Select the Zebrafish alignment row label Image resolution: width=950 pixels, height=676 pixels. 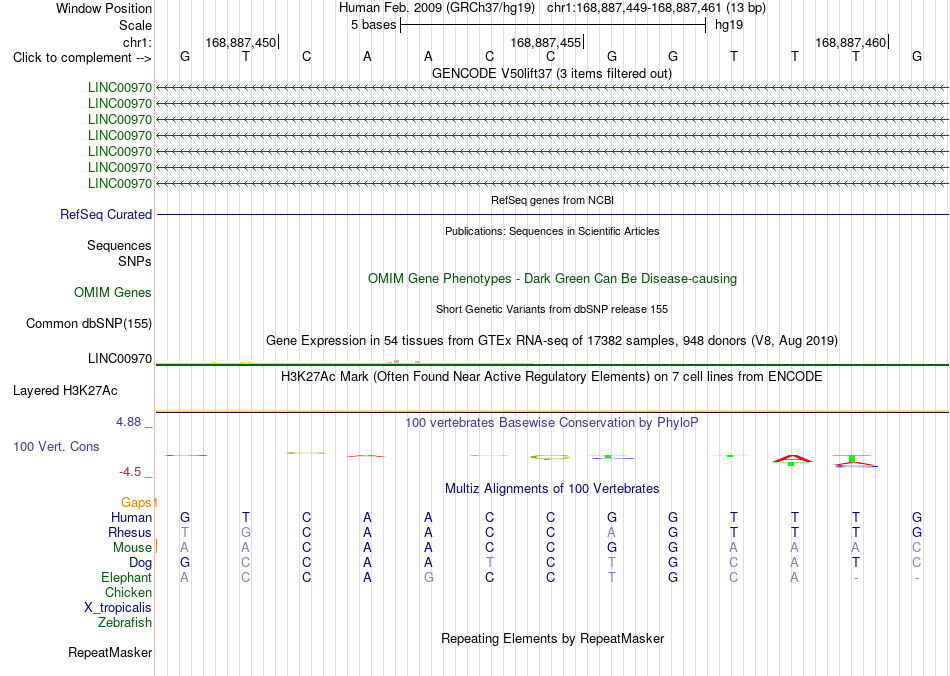[125, 623]
